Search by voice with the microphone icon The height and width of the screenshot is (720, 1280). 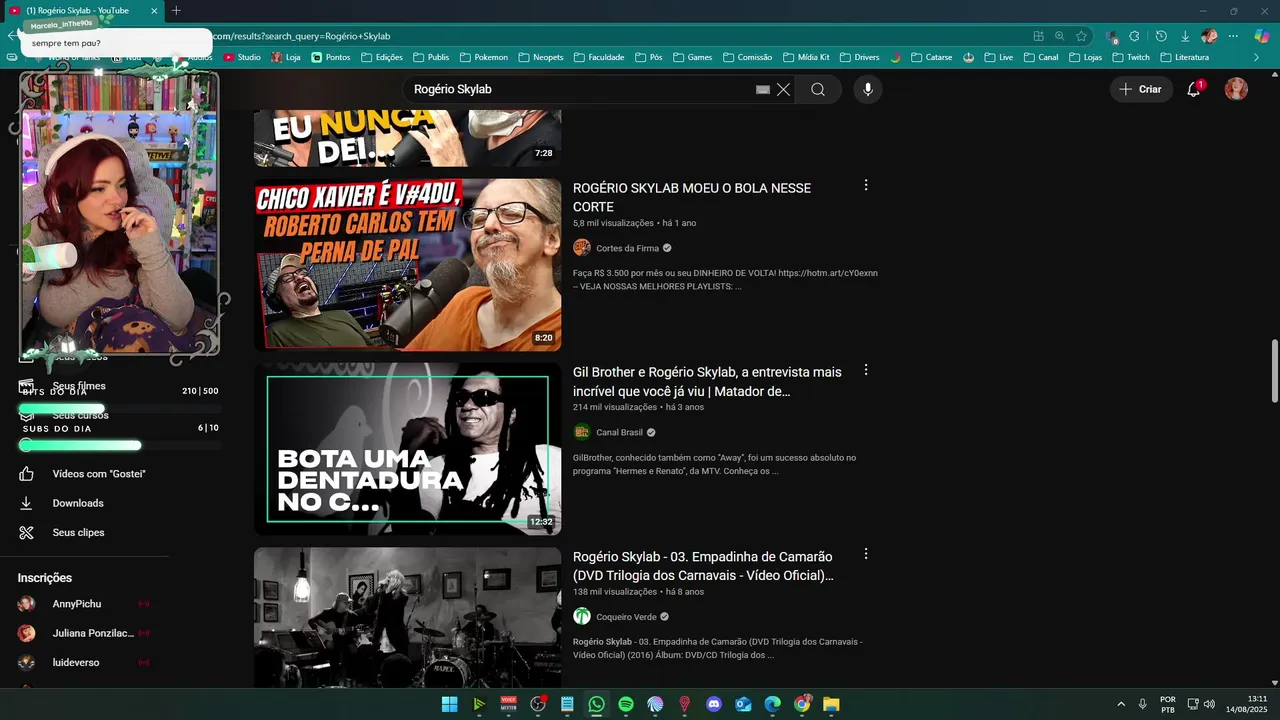[867, 89]
